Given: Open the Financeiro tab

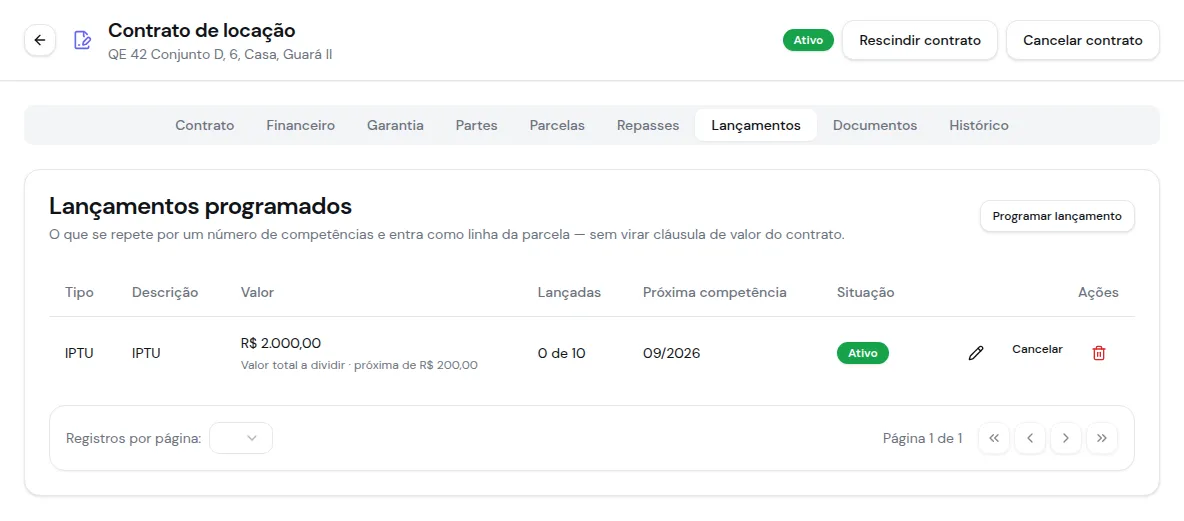Looking at the screenshot, I should pos(301,125).
